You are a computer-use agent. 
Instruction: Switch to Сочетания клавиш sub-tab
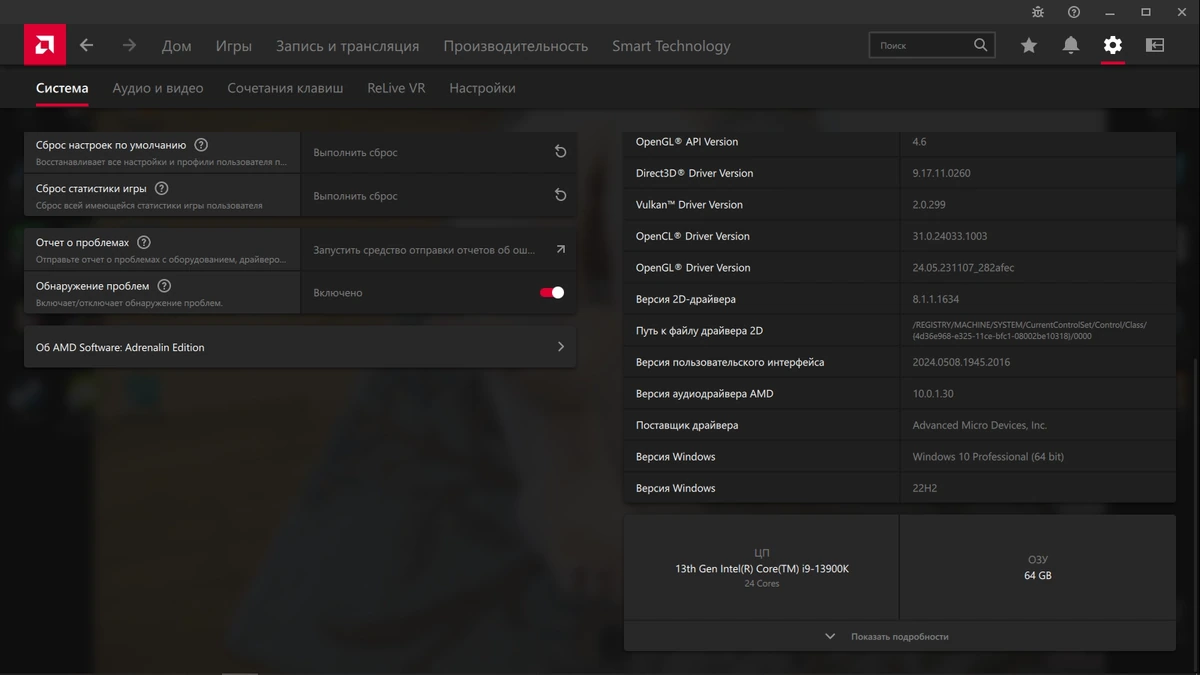pos(285,88)
